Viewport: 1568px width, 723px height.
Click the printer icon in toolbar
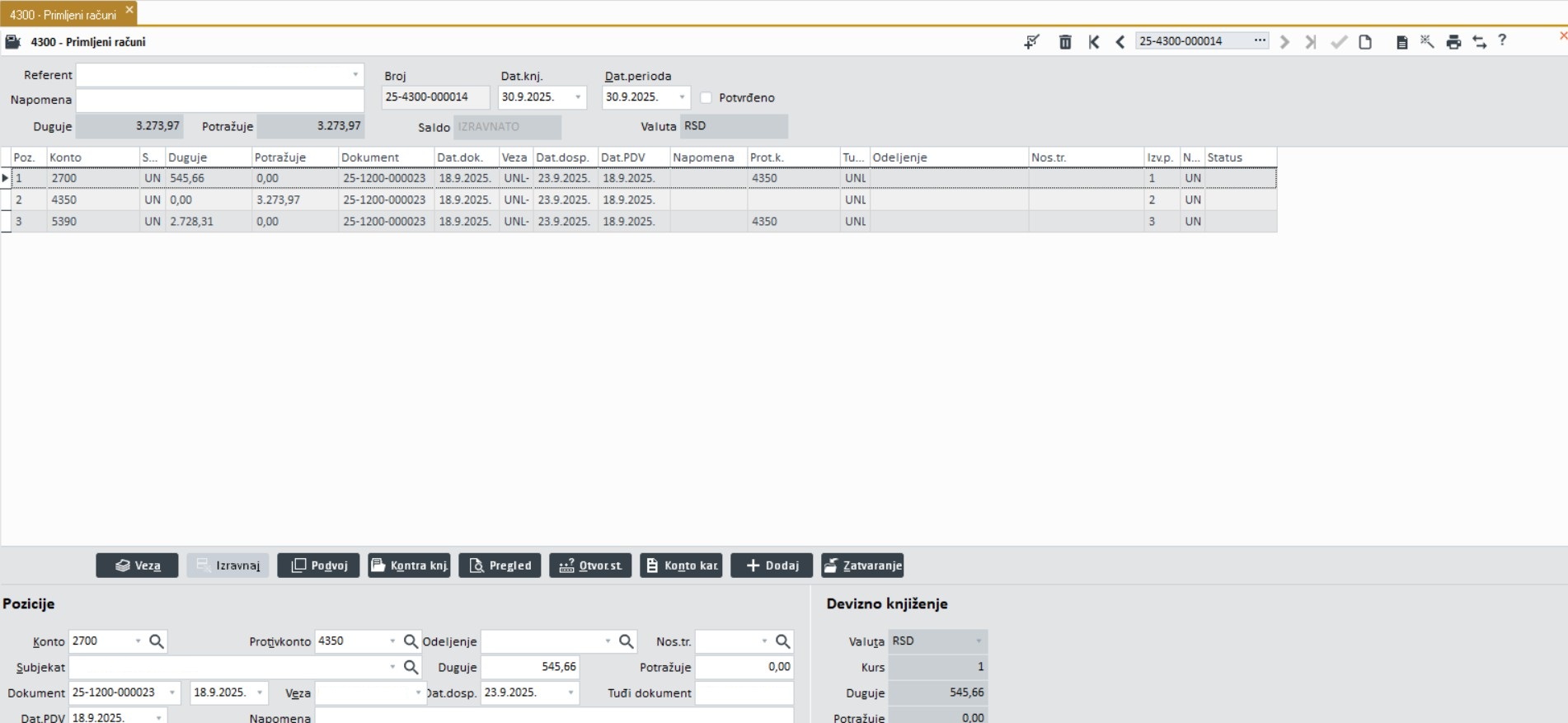(1453, 42)
